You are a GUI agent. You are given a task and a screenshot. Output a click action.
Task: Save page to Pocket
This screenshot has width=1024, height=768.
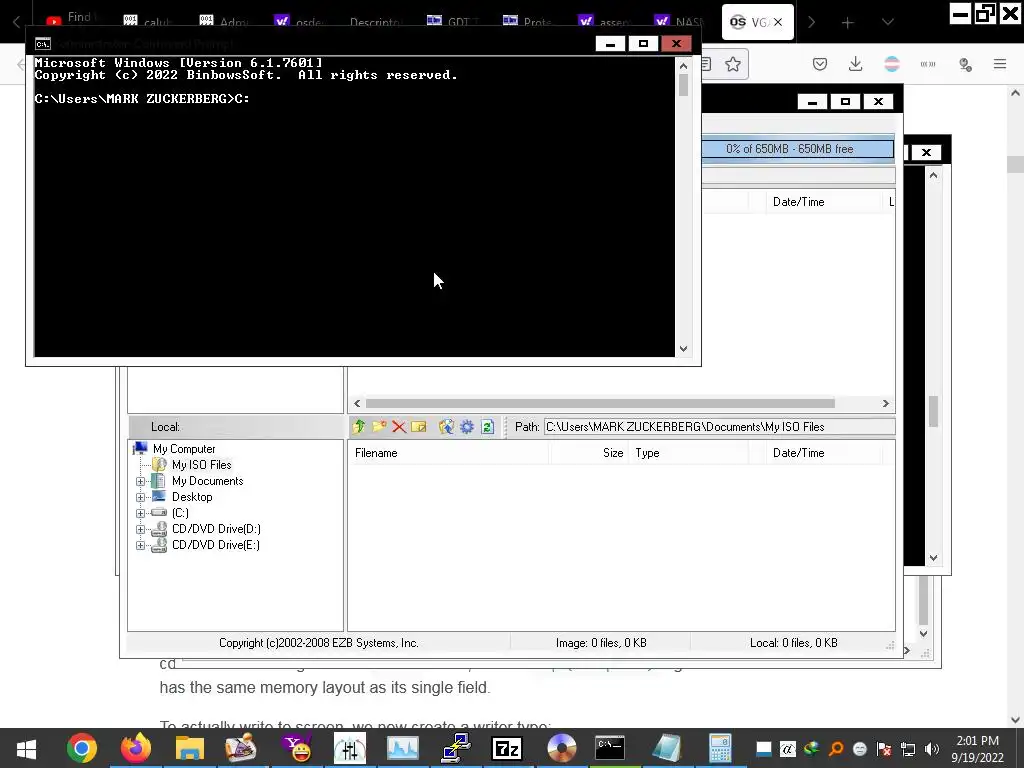tap(820, 64)
